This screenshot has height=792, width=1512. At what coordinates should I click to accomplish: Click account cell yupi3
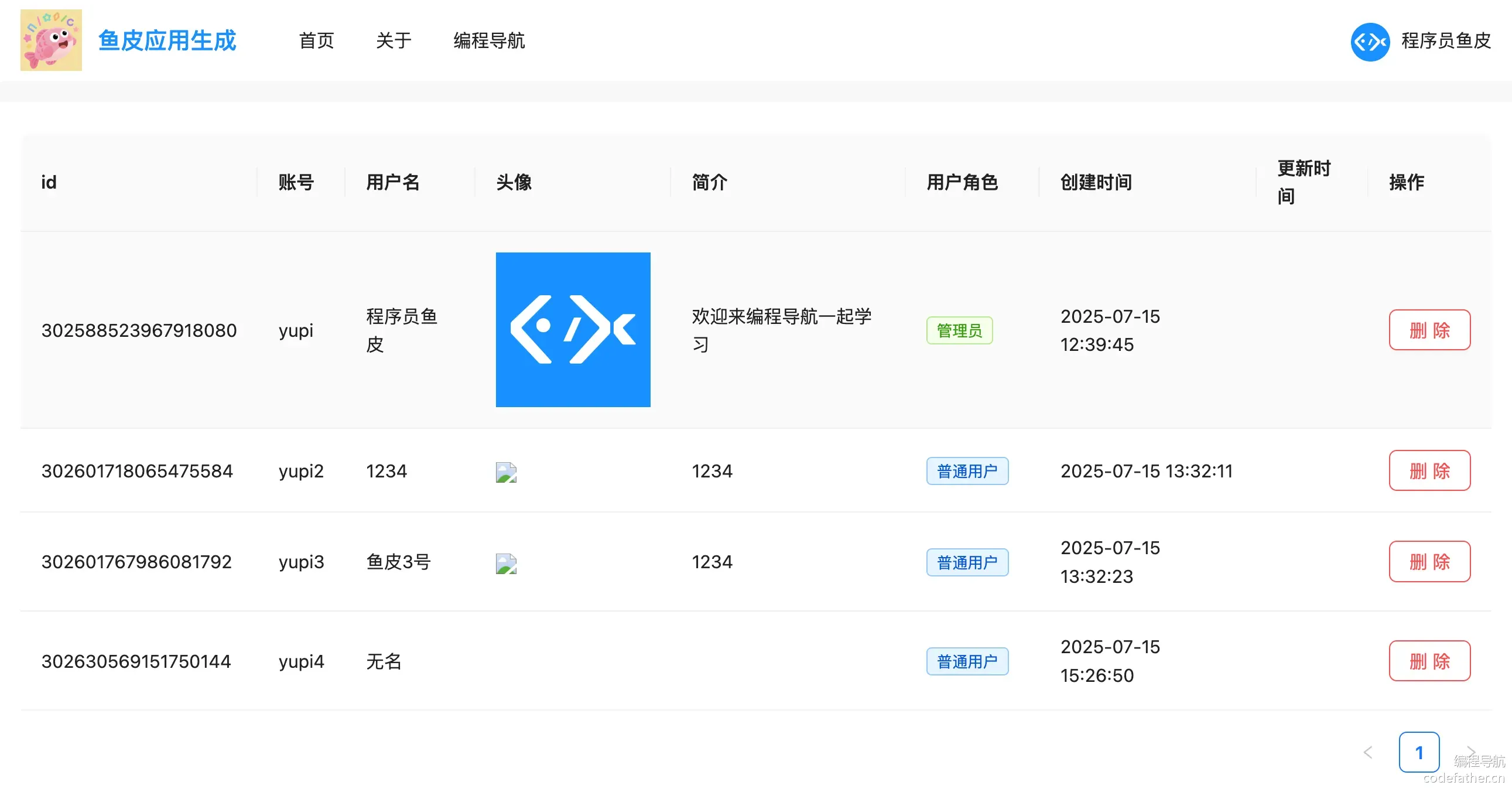click(301, 562)
